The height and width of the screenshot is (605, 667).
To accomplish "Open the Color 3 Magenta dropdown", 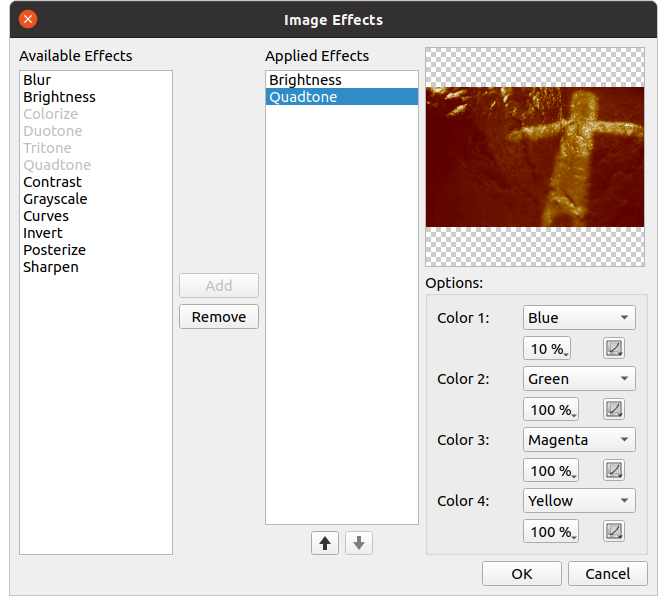I will click(579, 440).
